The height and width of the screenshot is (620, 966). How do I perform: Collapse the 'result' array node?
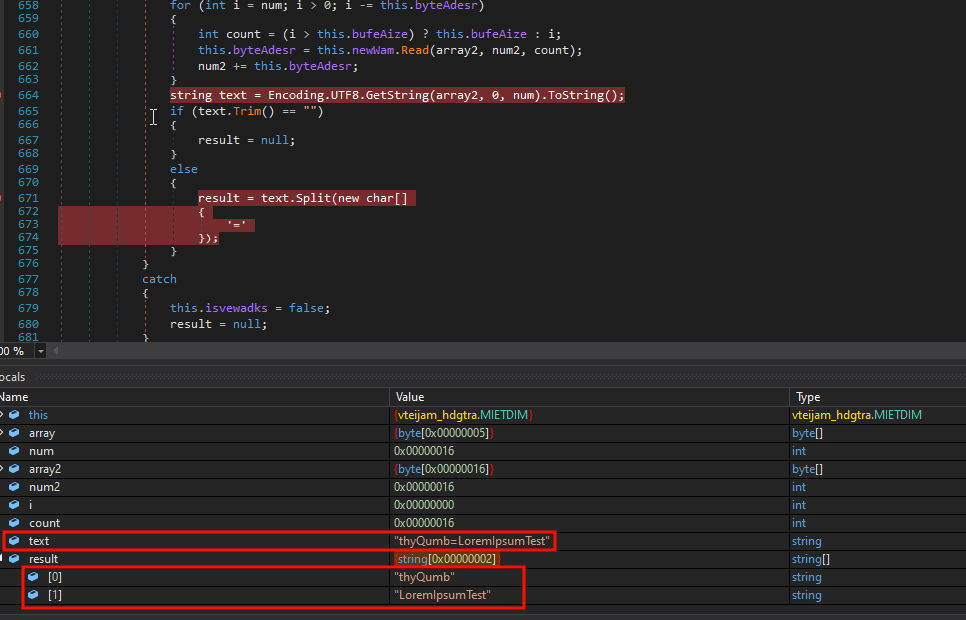(2, 559)
